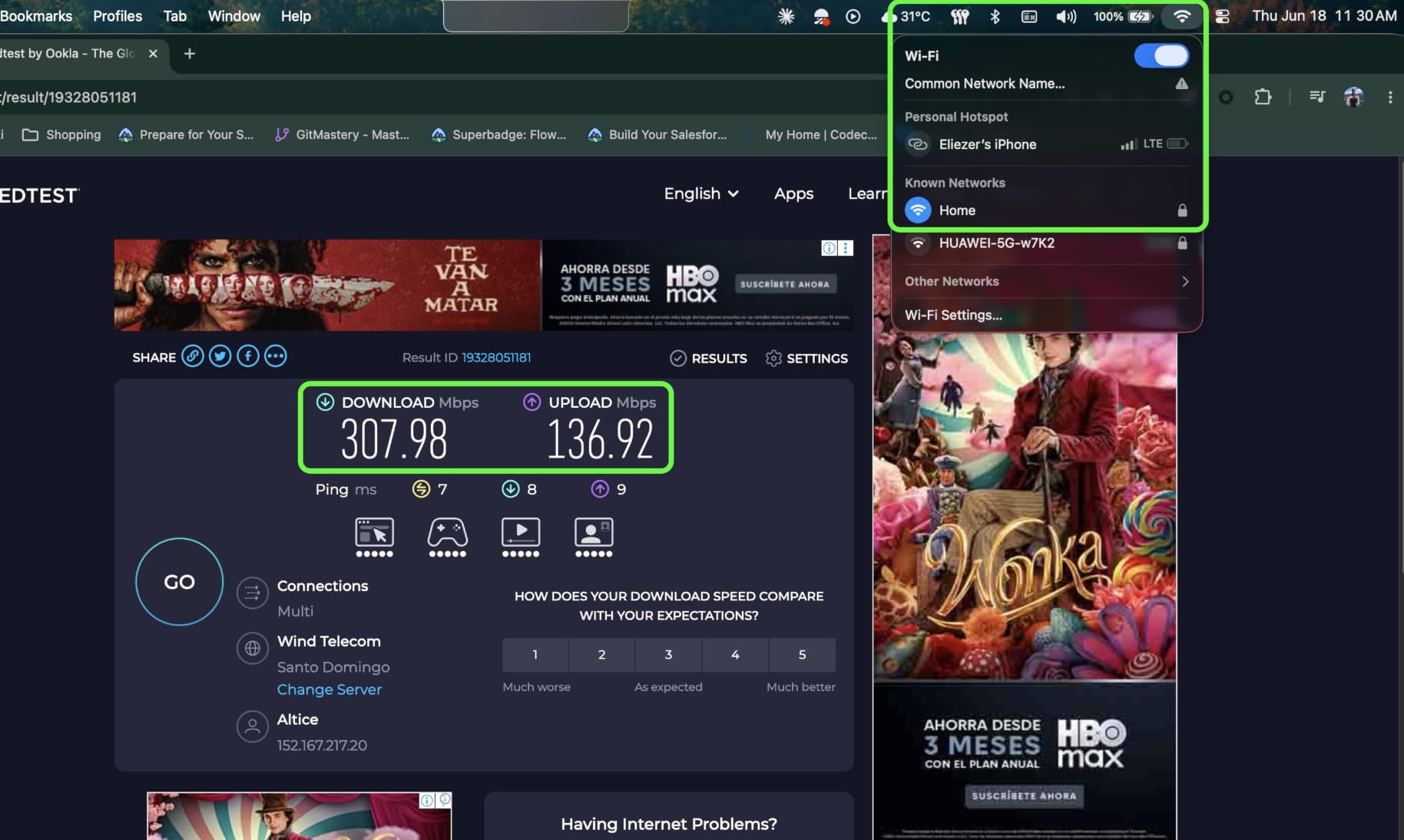Open the Superbadge: Flow... bookmark

tap(499, 134)
